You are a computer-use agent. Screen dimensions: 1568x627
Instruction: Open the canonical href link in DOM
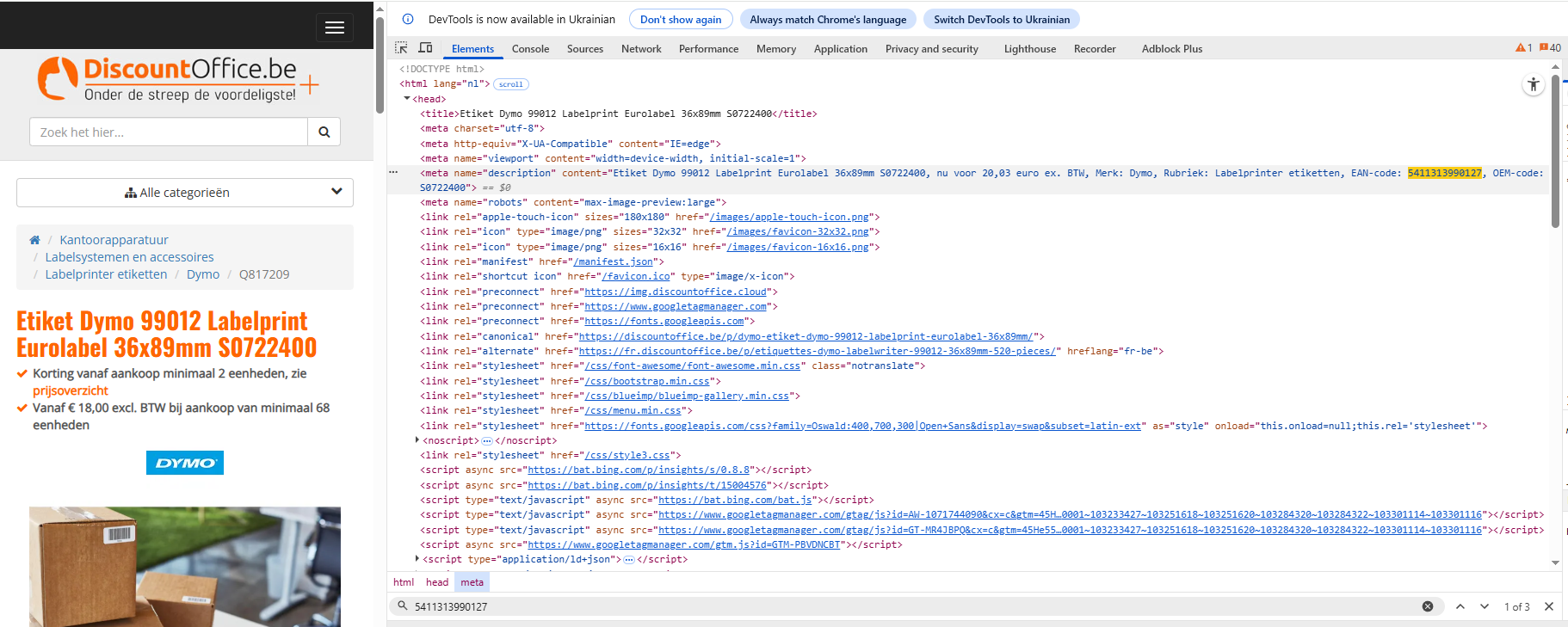pyautogui.click(x=806, y=336)
